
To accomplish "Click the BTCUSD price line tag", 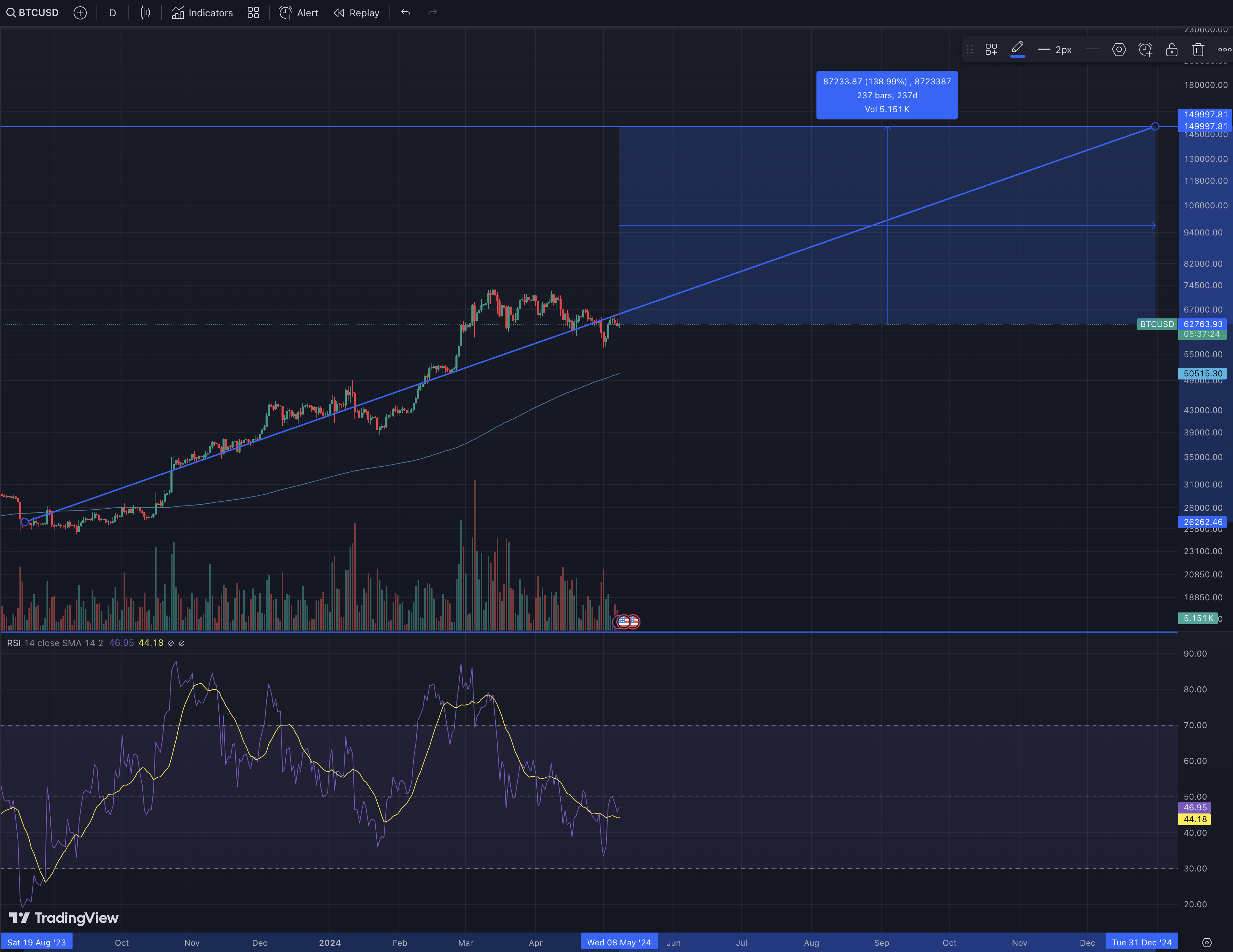I will point(1157,324).
